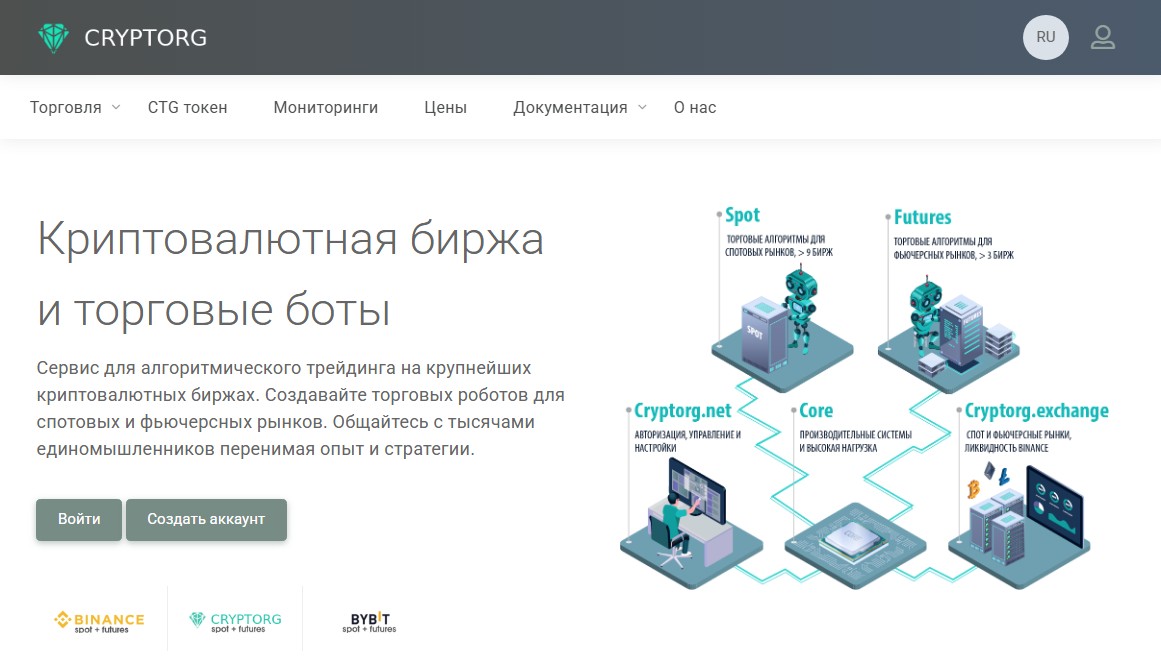The image size is (1161, 662).
Task: Open the CTG токен page
Action: click(x=187, y=107)
